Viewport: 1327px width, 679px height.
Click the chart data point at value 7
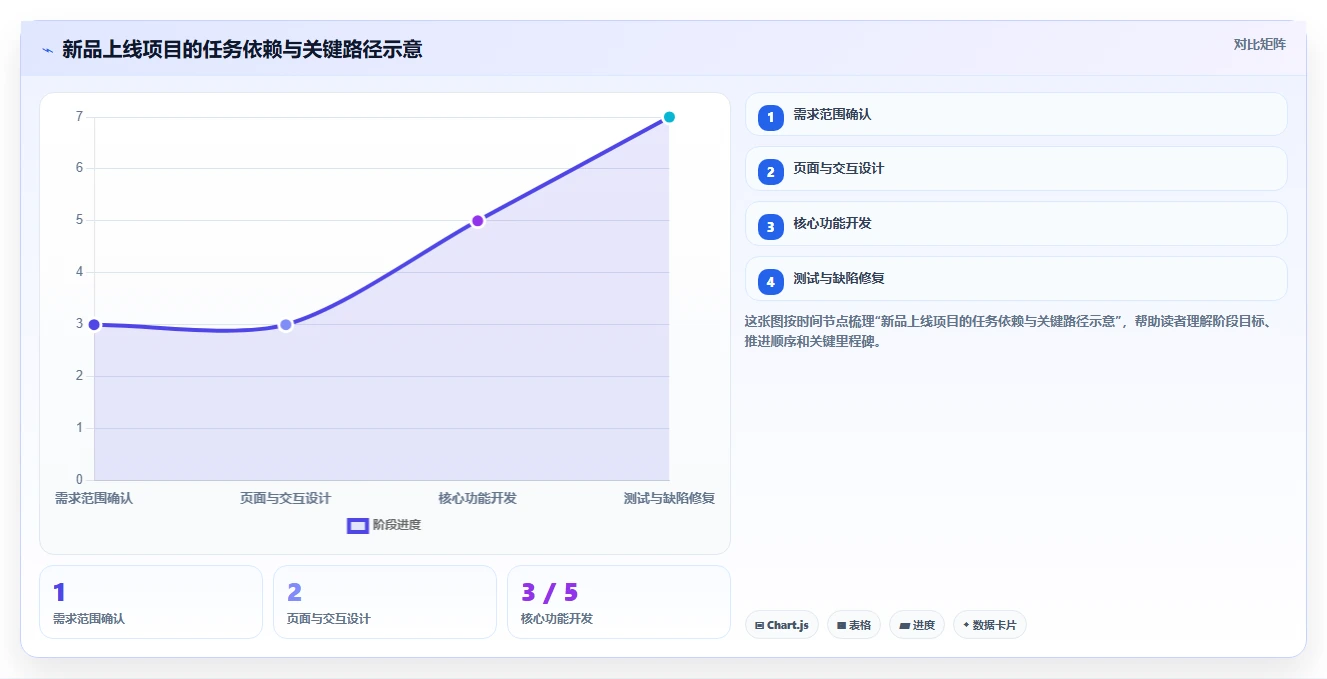pos(669,117)
